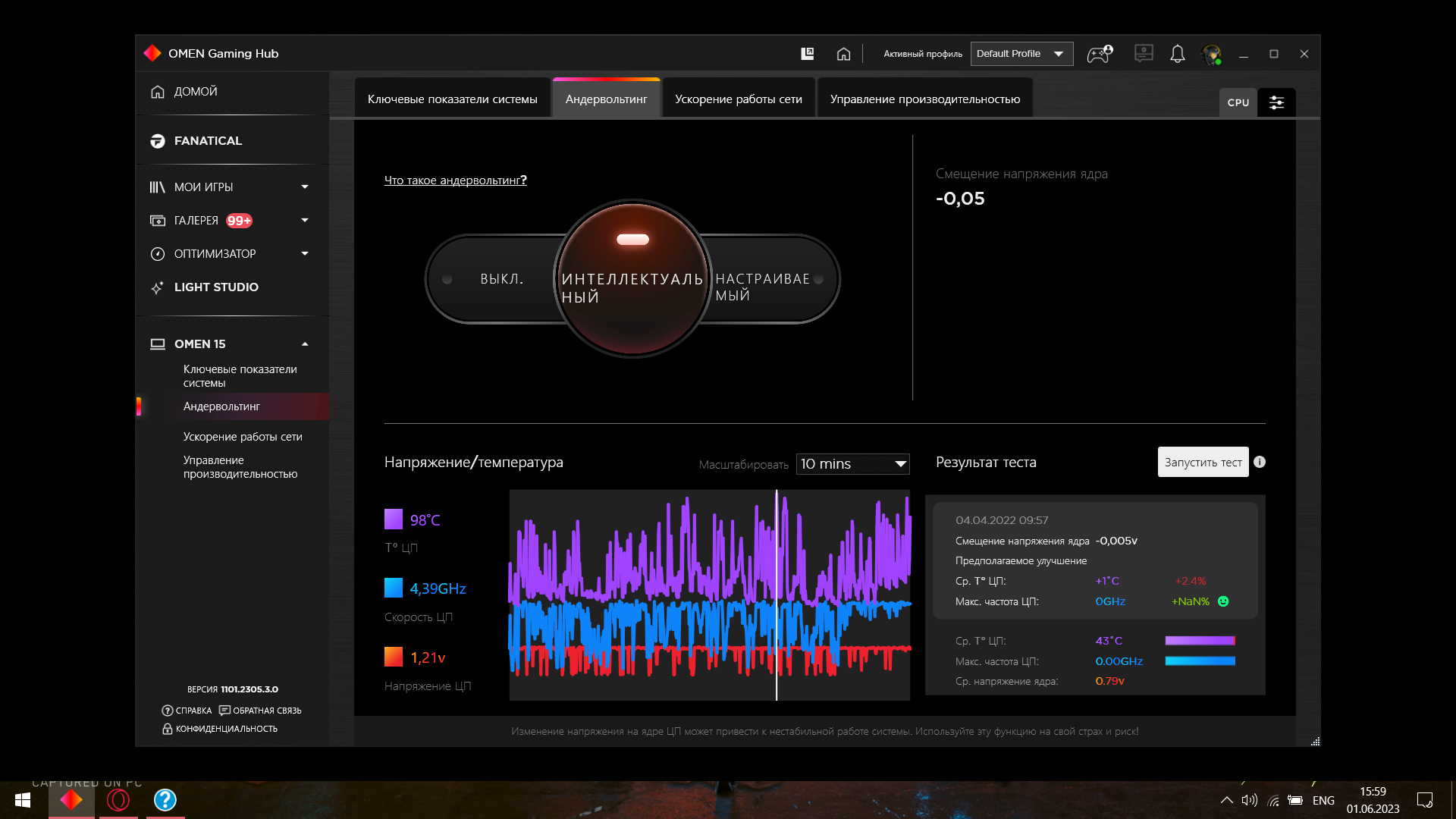The height and width of the screenshot is (819, 1456).
Task: Open Opera browser from taskbar
Action: (x=118, y=800)
